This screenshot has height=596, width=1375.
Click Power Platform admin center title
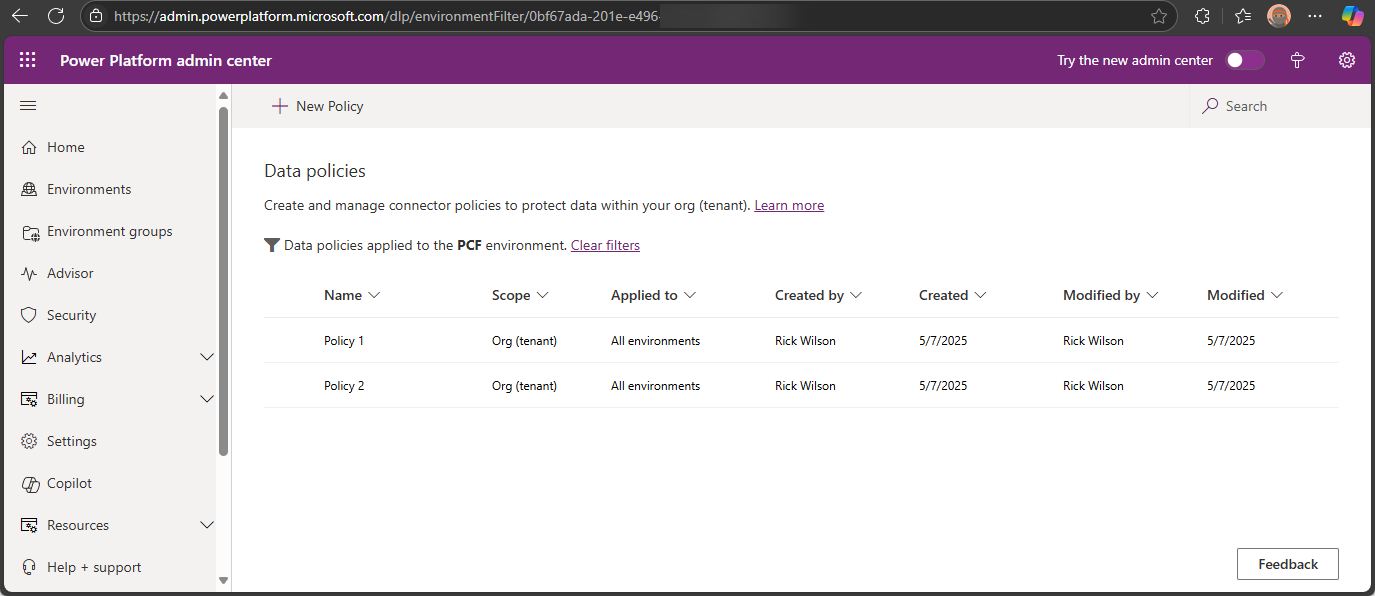(166, 60)
